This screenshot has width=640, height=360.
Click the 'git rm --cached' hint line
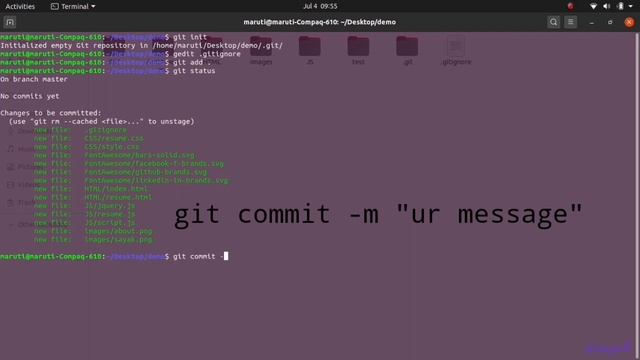tap(102, 122)
